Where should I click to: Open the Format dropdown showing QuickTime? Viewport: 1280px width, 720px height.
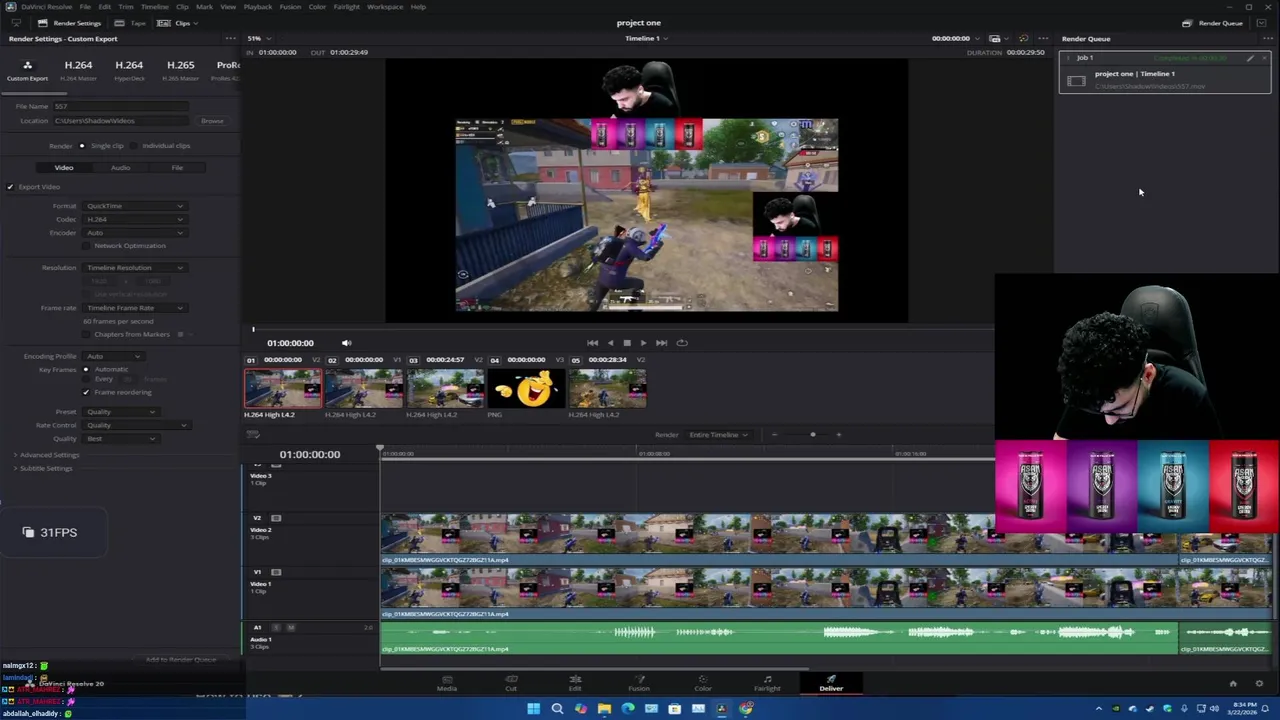(x=135, y=206)
